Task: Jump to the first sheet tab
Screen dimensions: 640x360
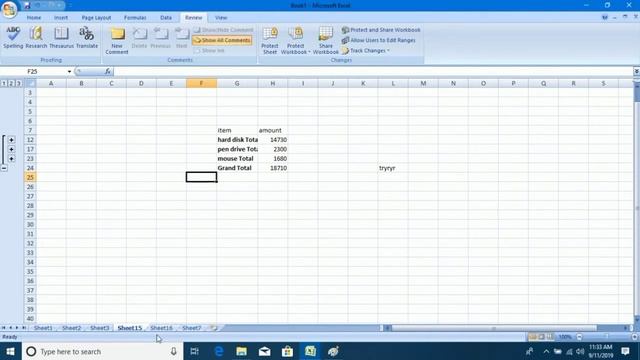Action: pos(3,328)
